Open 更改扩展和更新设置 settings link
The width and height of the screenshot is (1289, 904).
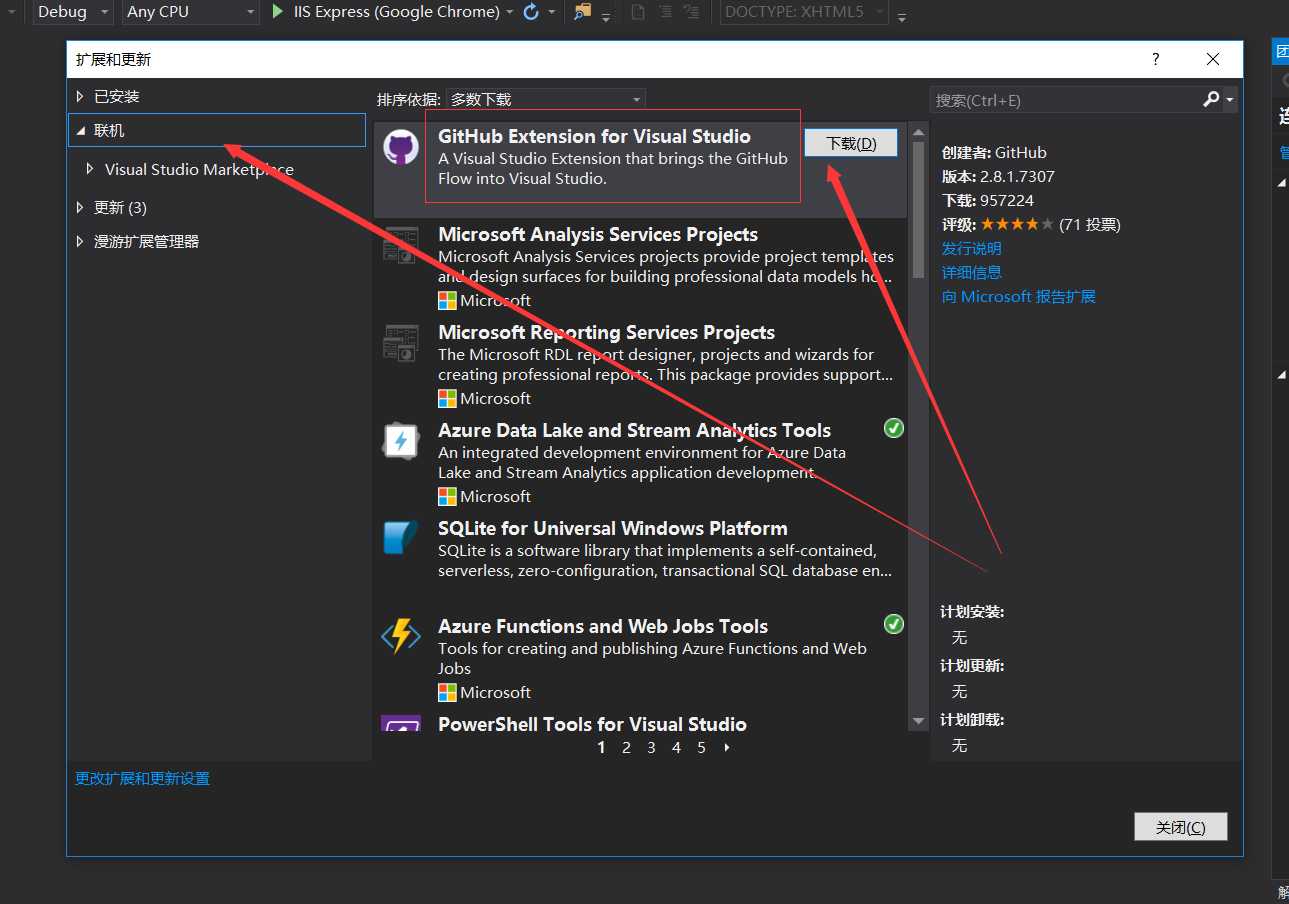142,778
